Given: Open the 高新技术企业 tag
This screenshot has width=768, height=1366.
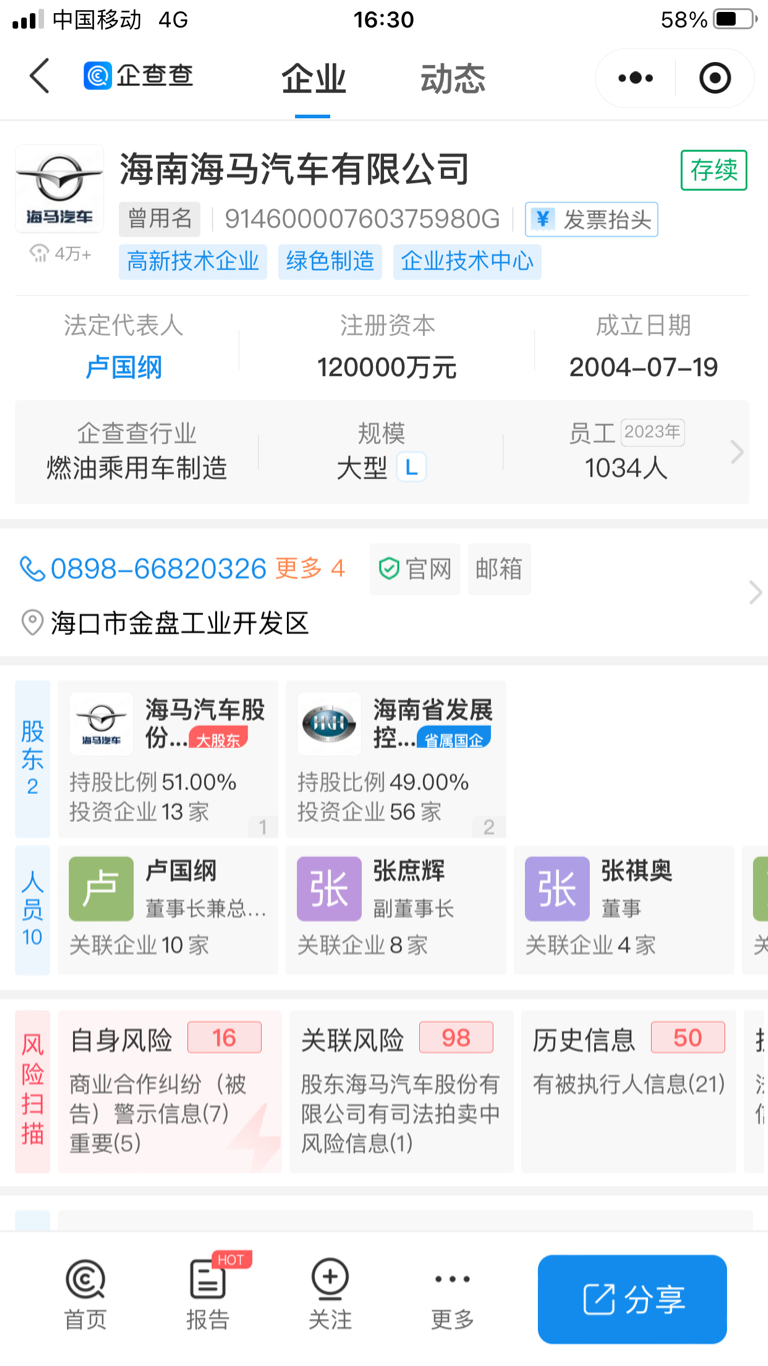Looking at the screenshot, I should 193,262.
